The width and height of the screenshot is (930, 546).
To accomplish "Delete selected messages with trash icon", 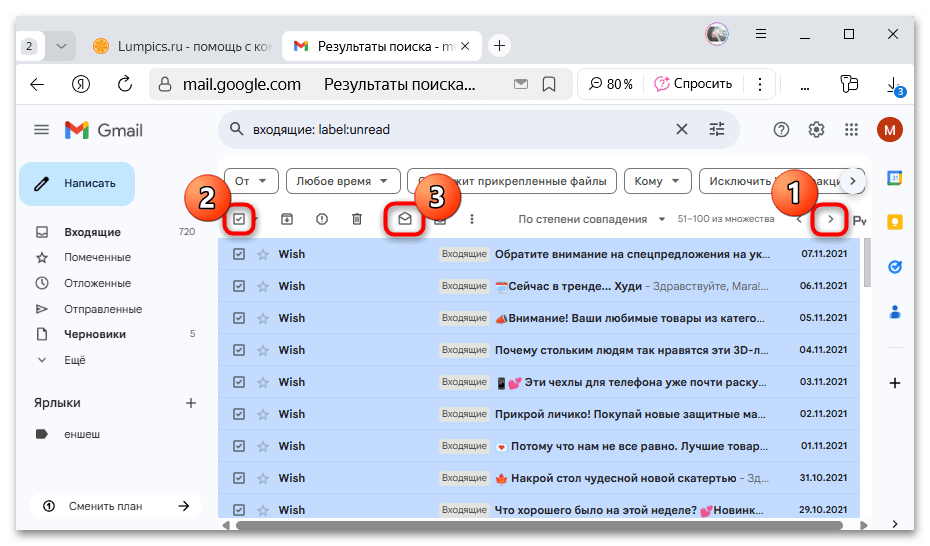I will click(357, 219).
